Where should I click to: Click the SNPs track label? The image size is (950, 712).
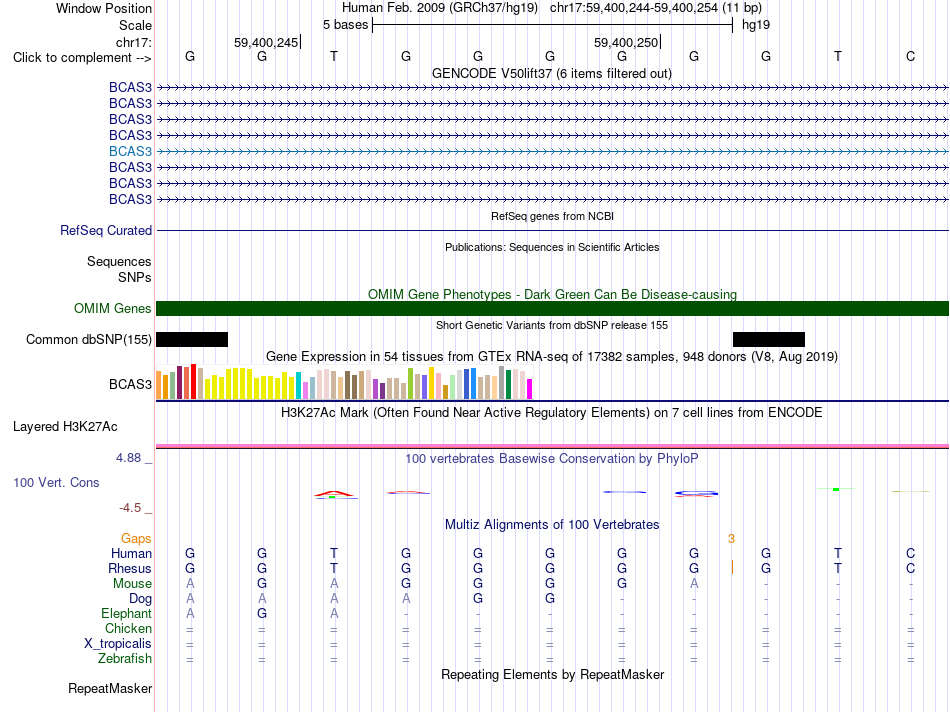tap(135, 277)
